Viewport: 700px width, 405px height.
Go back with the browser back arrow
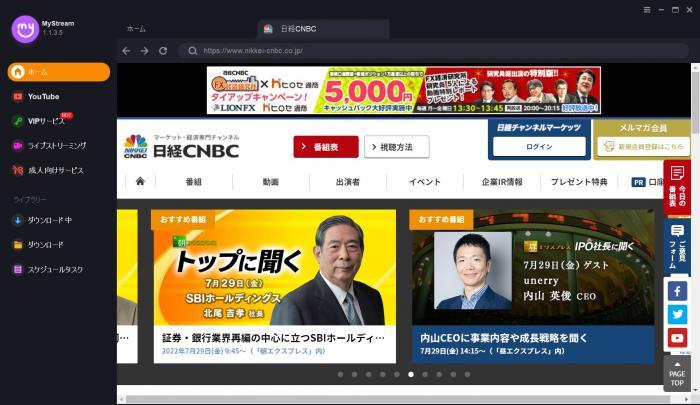click(126, 51)
